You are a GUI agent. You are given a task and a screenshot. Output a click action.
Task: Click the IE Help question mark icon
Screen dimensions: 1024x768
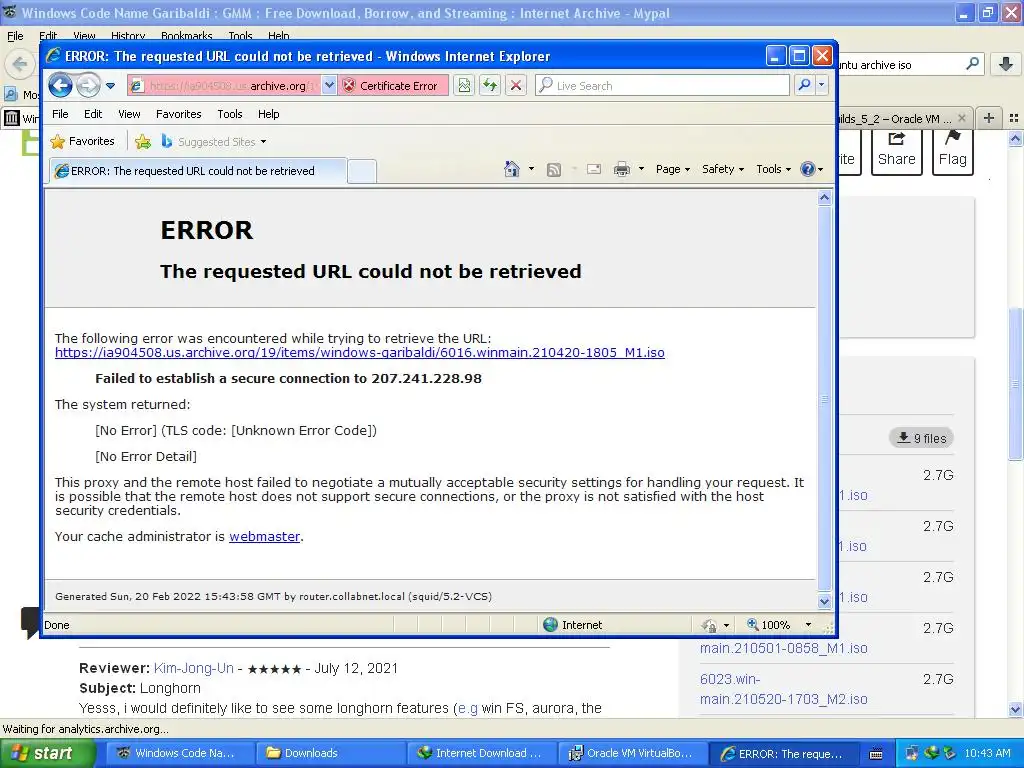coord(808,169)
